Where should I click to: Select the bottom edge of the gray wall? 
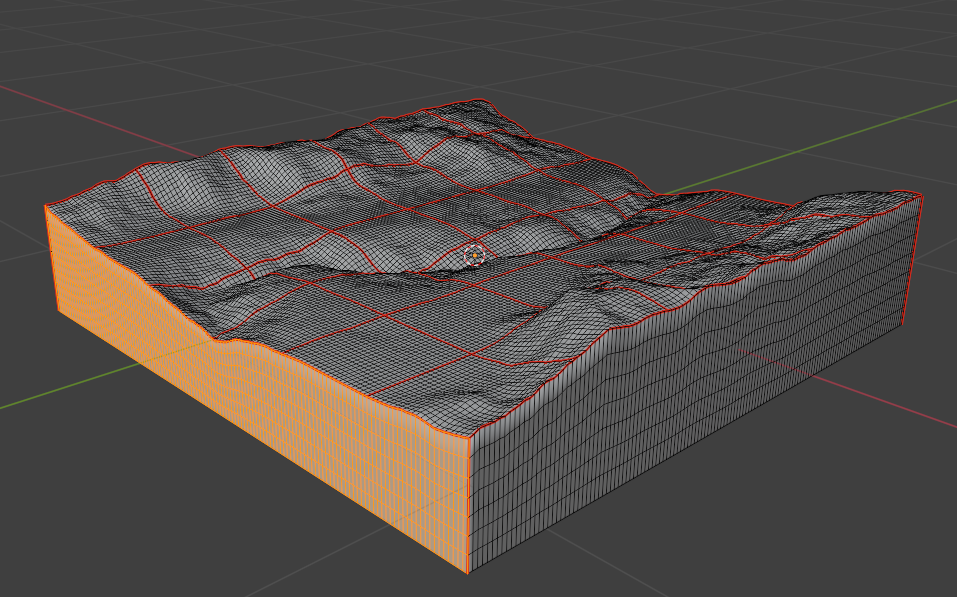(x=700, y=441)
